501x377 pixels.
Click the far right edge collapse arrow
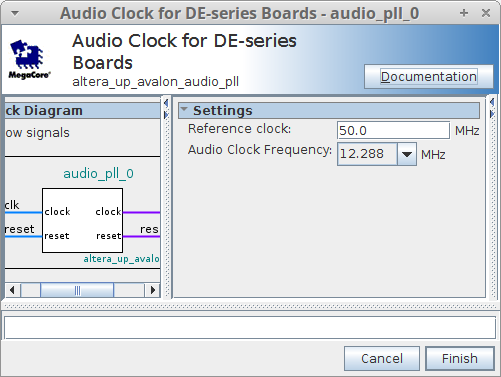[x=492, y=102]
